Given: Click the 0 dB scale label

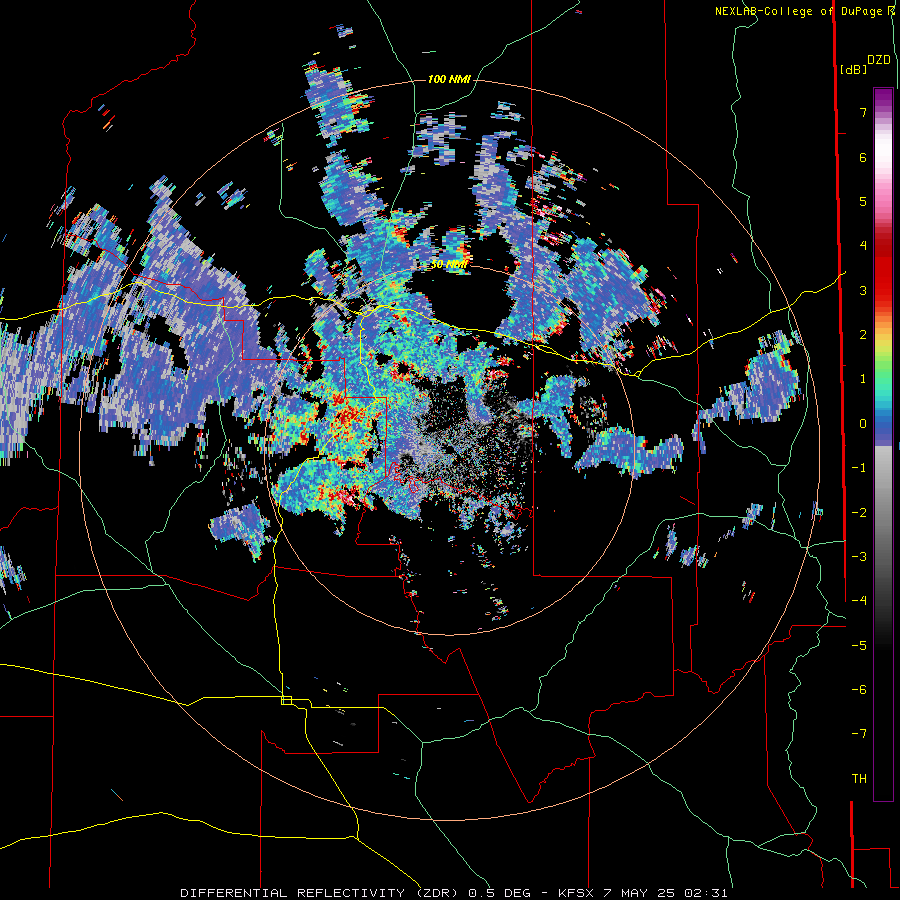Looking at the screenshot, I should pos(863,424).
